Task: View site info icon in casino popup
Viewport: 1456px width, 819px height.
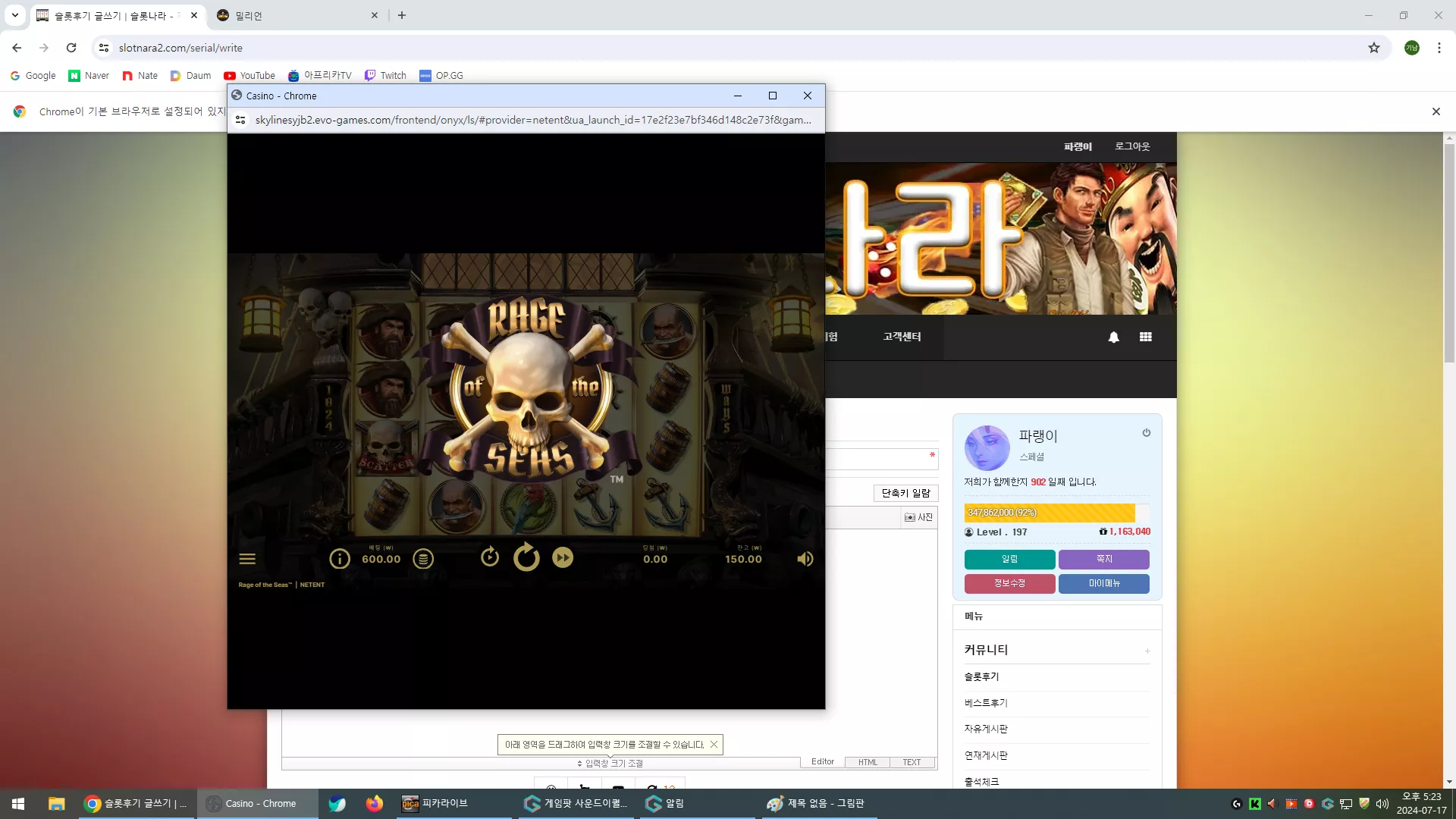Action: pyautogui.click(x=240, y=120)
